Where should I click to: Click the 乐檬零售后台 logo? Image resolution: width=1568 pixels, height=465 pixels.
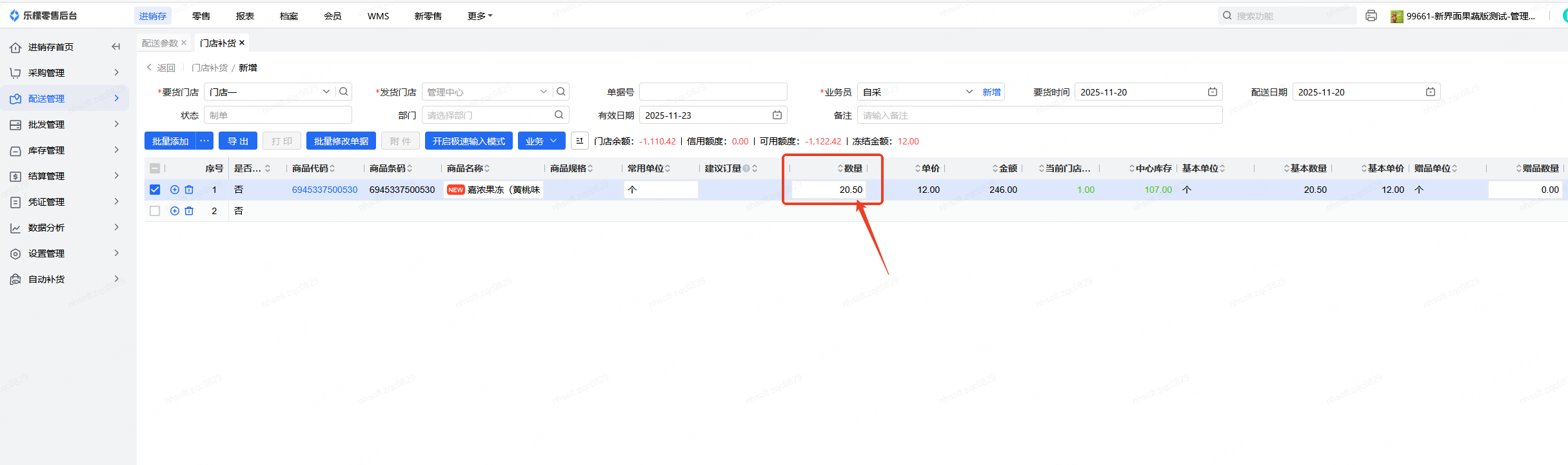point(44,15)
